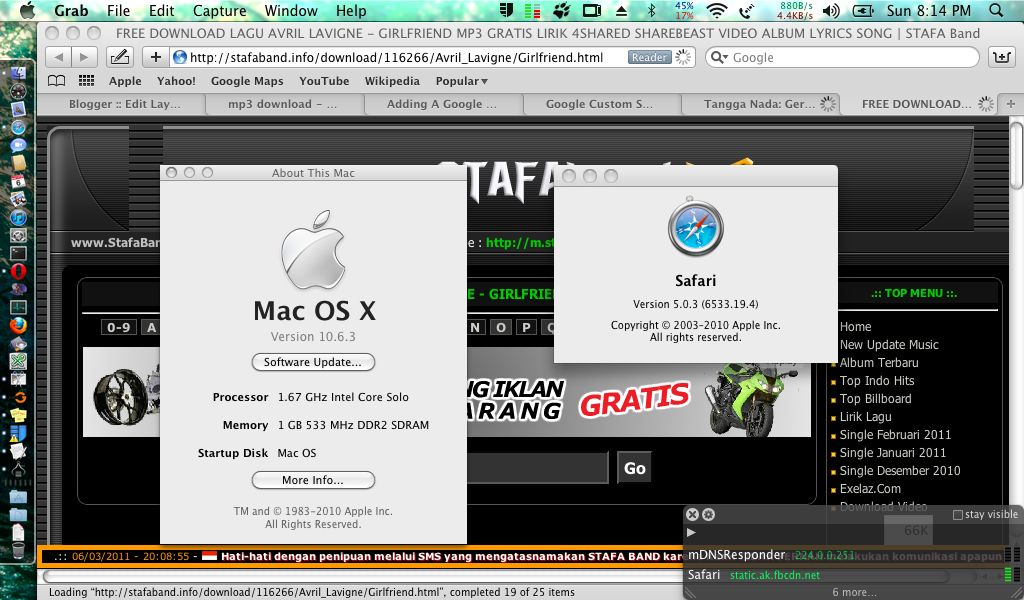Click the eject icon in menu bar
Viewport: 1024px width, 600px height.
(621, 10)
